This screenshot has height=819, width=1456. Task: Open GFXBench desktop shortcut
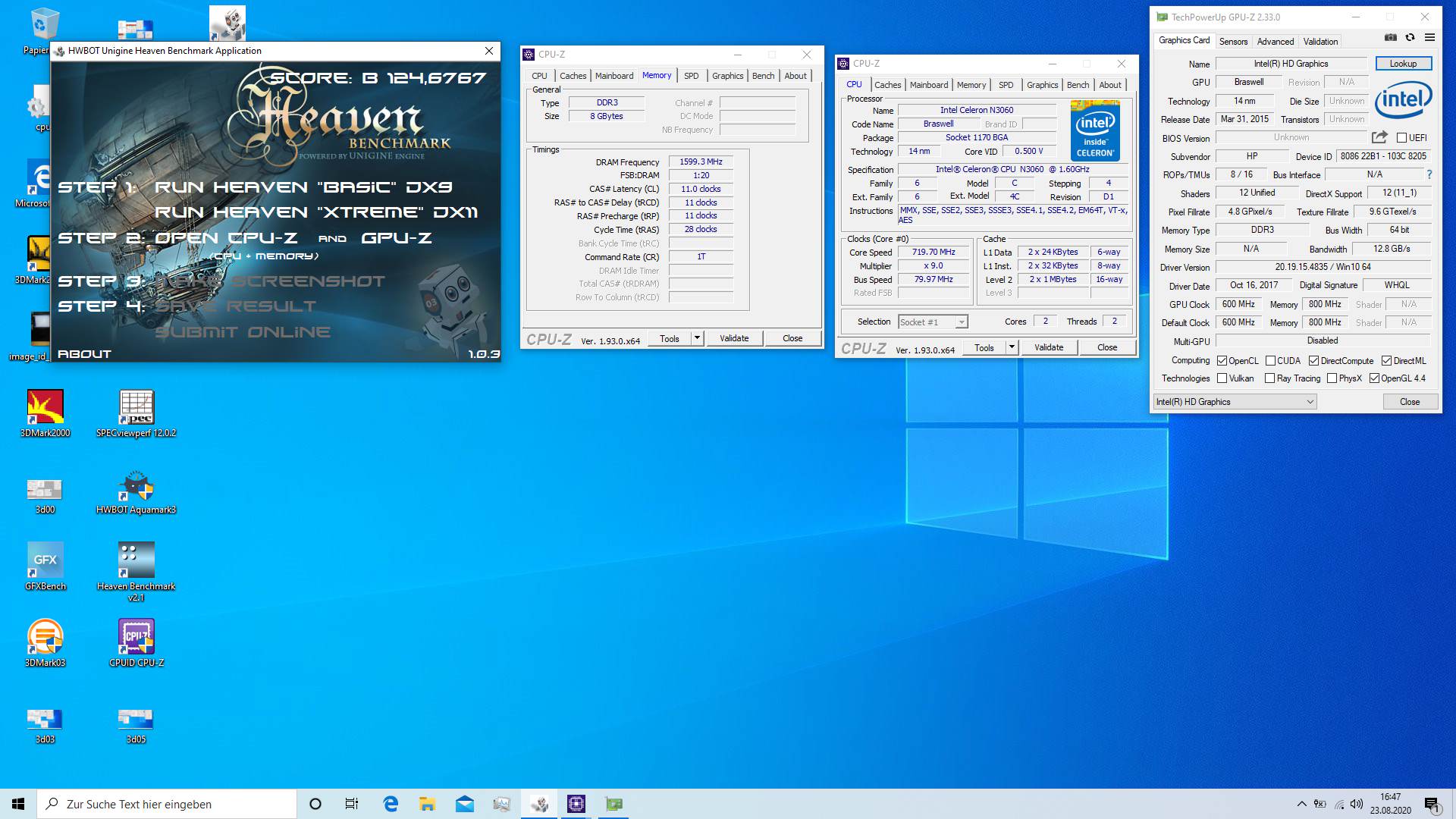tap(45, 566)
